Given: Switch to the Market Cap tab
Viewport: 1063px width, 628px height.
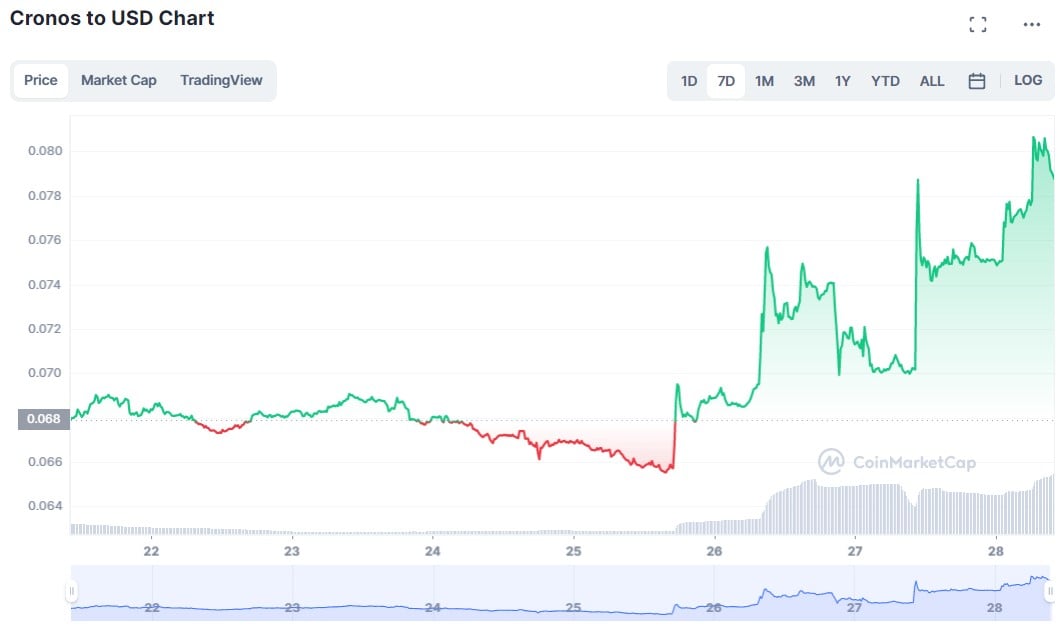Looking at the screenshot, I should 118,80.
